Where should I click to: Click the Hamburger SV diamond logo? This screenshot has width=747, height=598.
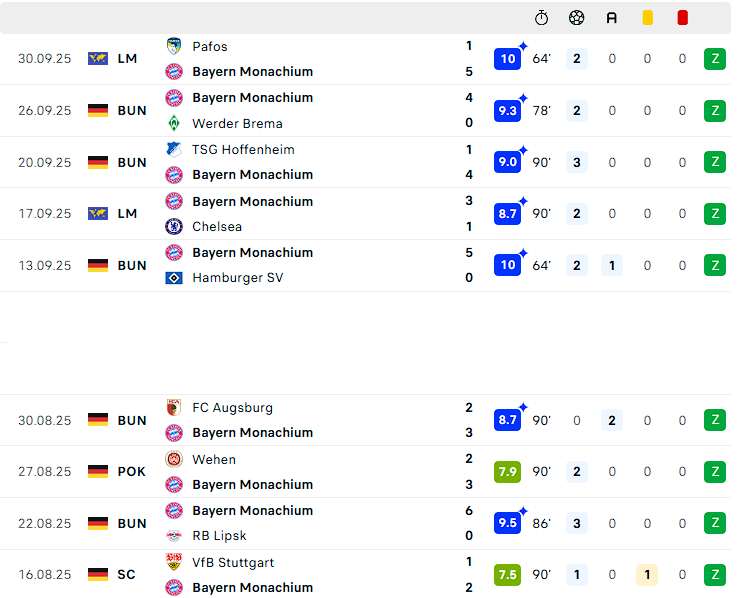174,278
